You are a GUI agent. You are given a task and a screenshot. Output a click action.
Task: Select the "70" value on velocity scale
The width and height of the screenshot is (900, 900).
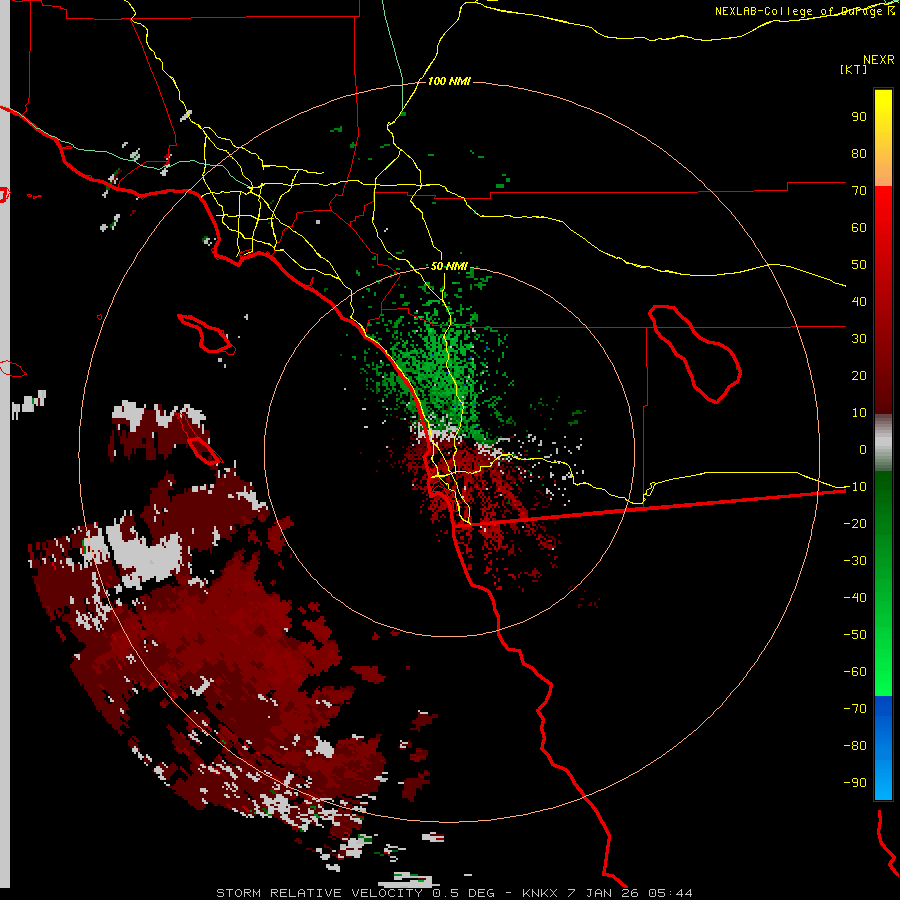tap(859, 191)
